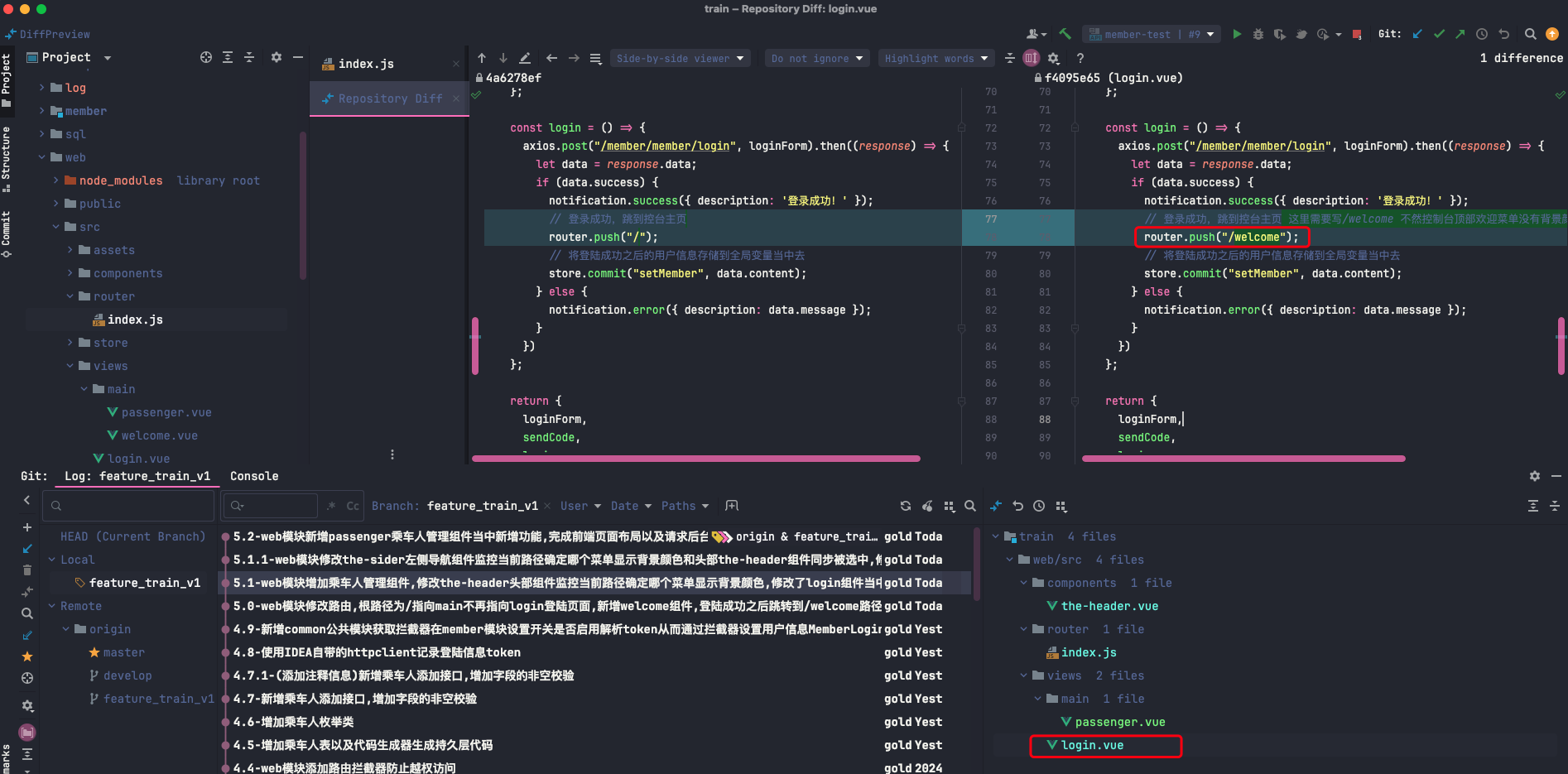
Task: Show diff for login.vue in commit details
Action: click(996, 506)
